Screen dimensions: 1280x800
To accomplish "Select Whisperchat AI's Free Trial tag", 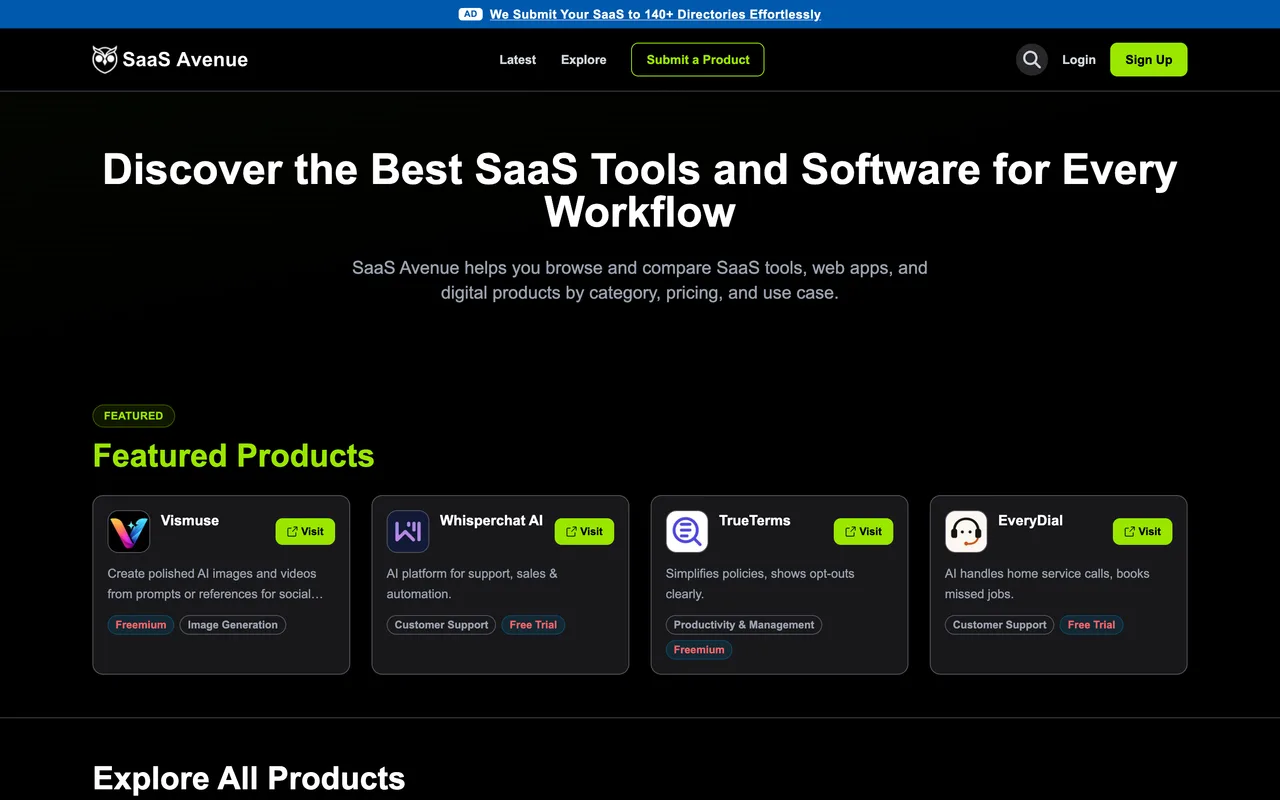I will [x=533, y=625].
